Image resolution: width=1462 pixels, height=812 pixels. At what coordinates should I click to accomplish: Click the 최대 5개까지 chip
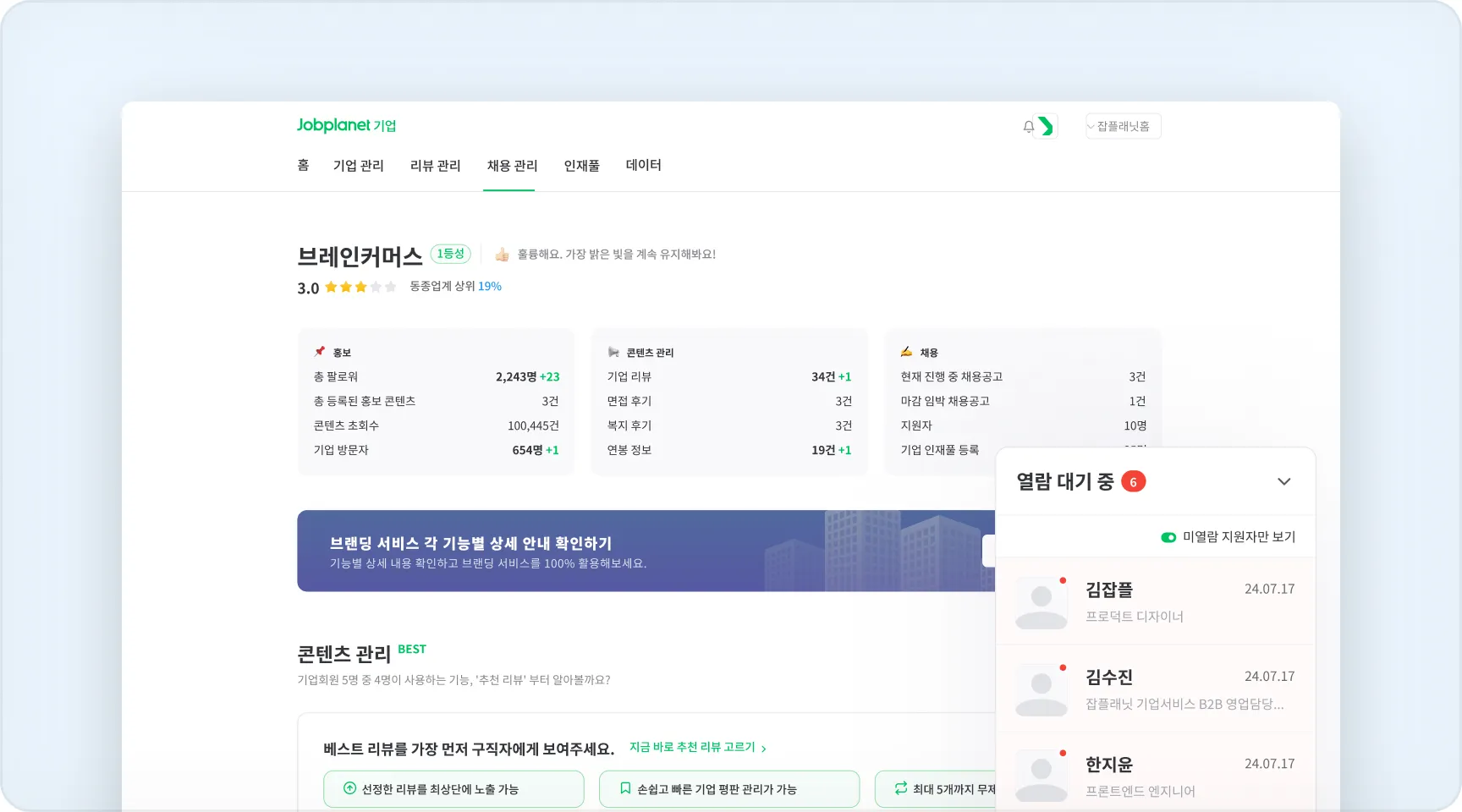point(935,789)
